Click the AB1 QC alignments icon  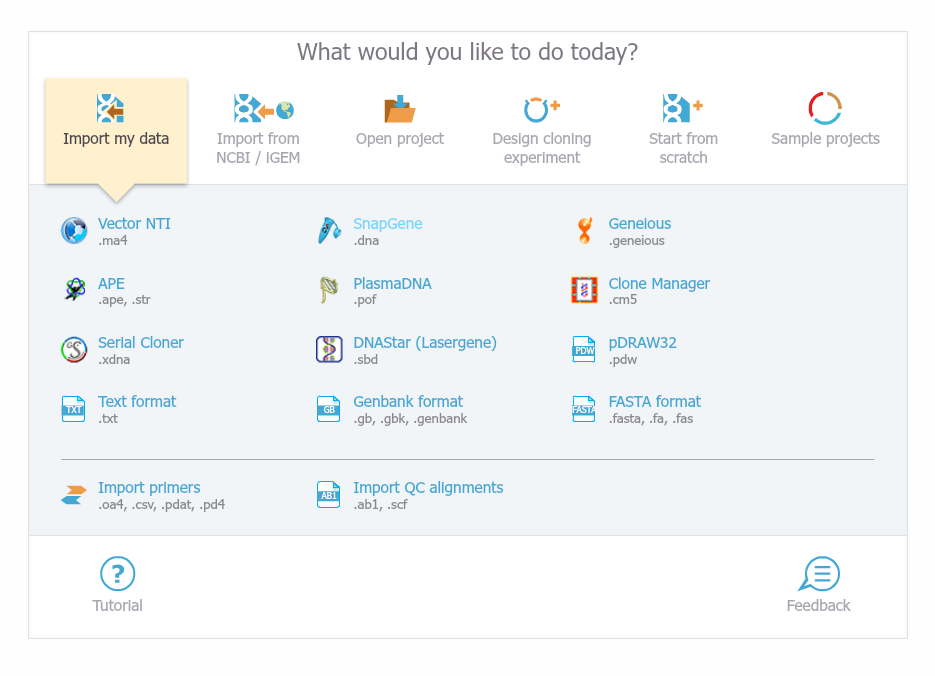tap(329, 495)
